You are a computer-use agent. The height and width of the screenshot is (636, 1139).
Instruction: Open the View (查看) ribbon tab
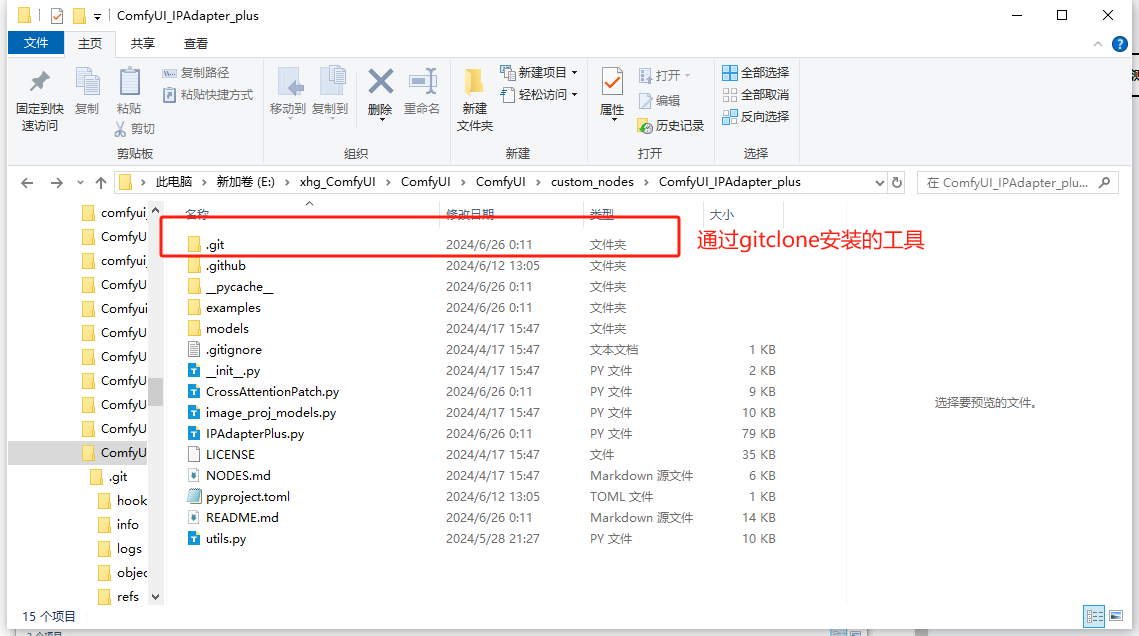(196, 43)
